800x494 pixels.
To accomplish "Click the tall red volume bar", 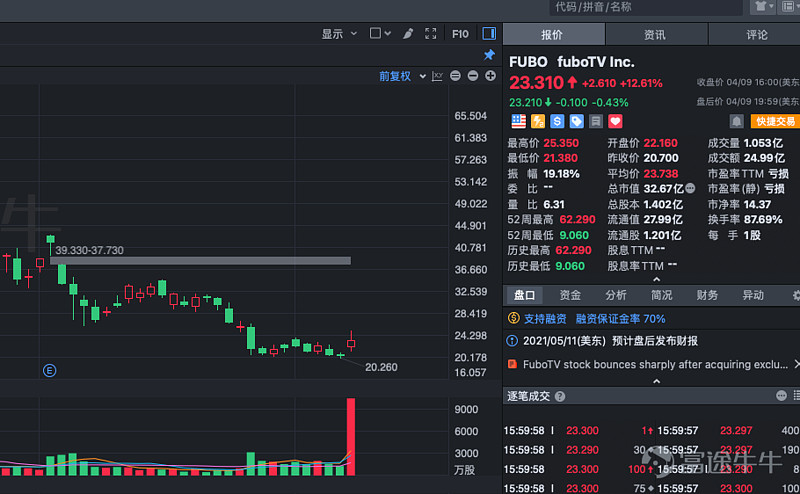I will 351,437.
